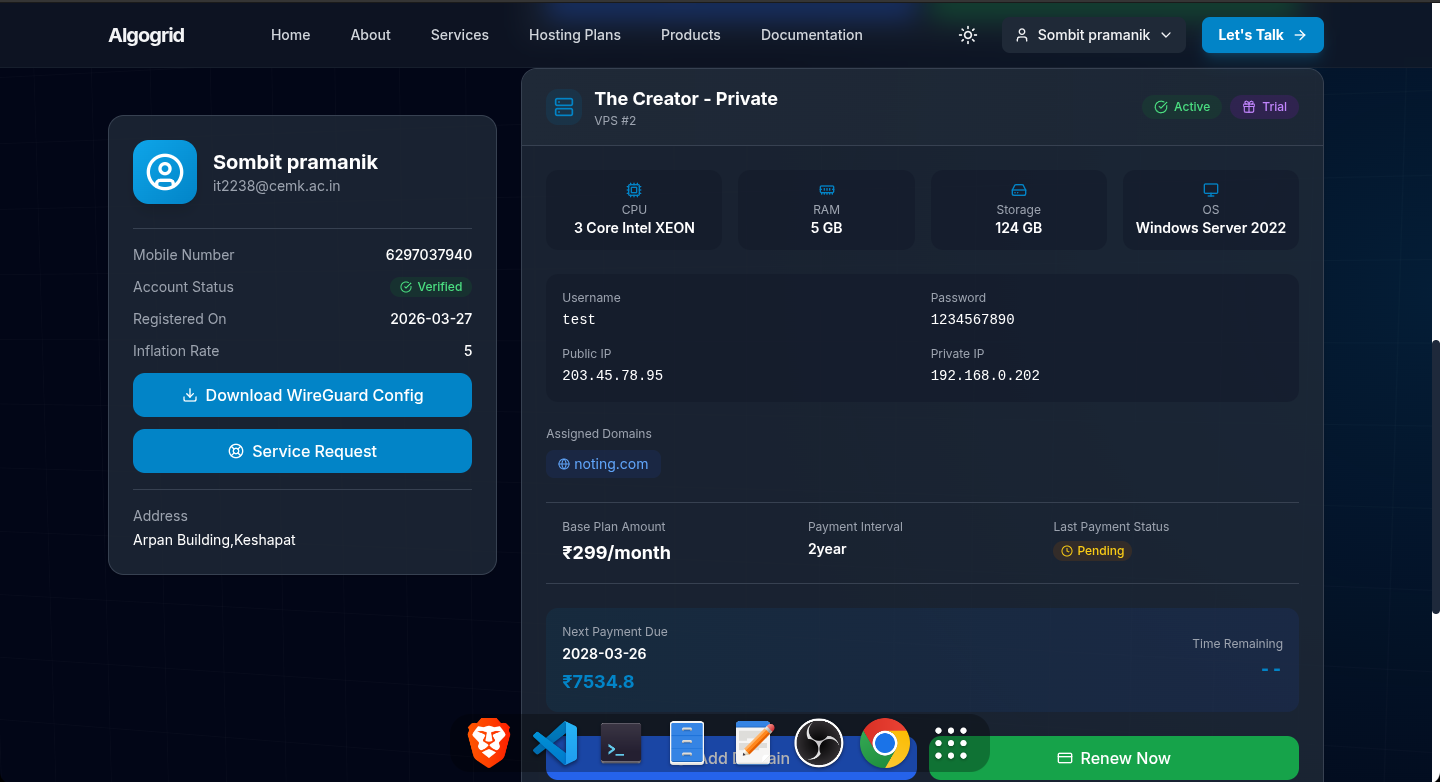Expand the Sombit pramanik account dropdown

[1093, 35]
